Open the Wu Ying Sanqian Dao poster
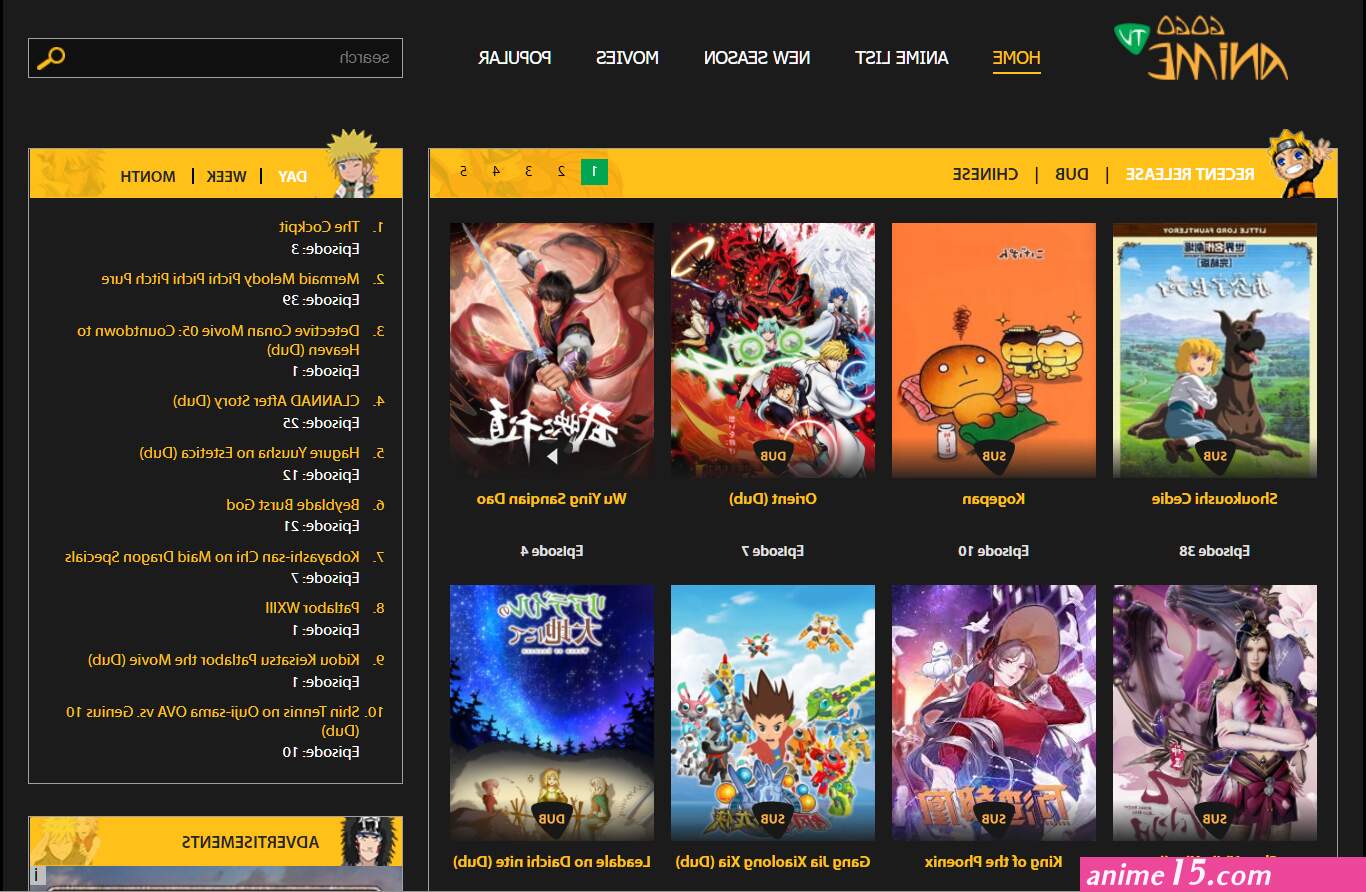Viewport: 1366px width, 892px height. click(552, 350)
